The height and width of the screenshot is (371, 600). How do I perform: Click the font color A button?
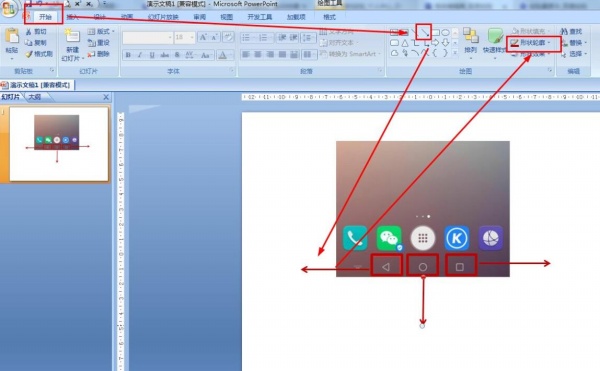pyautogui.click(x=222, y=55)
